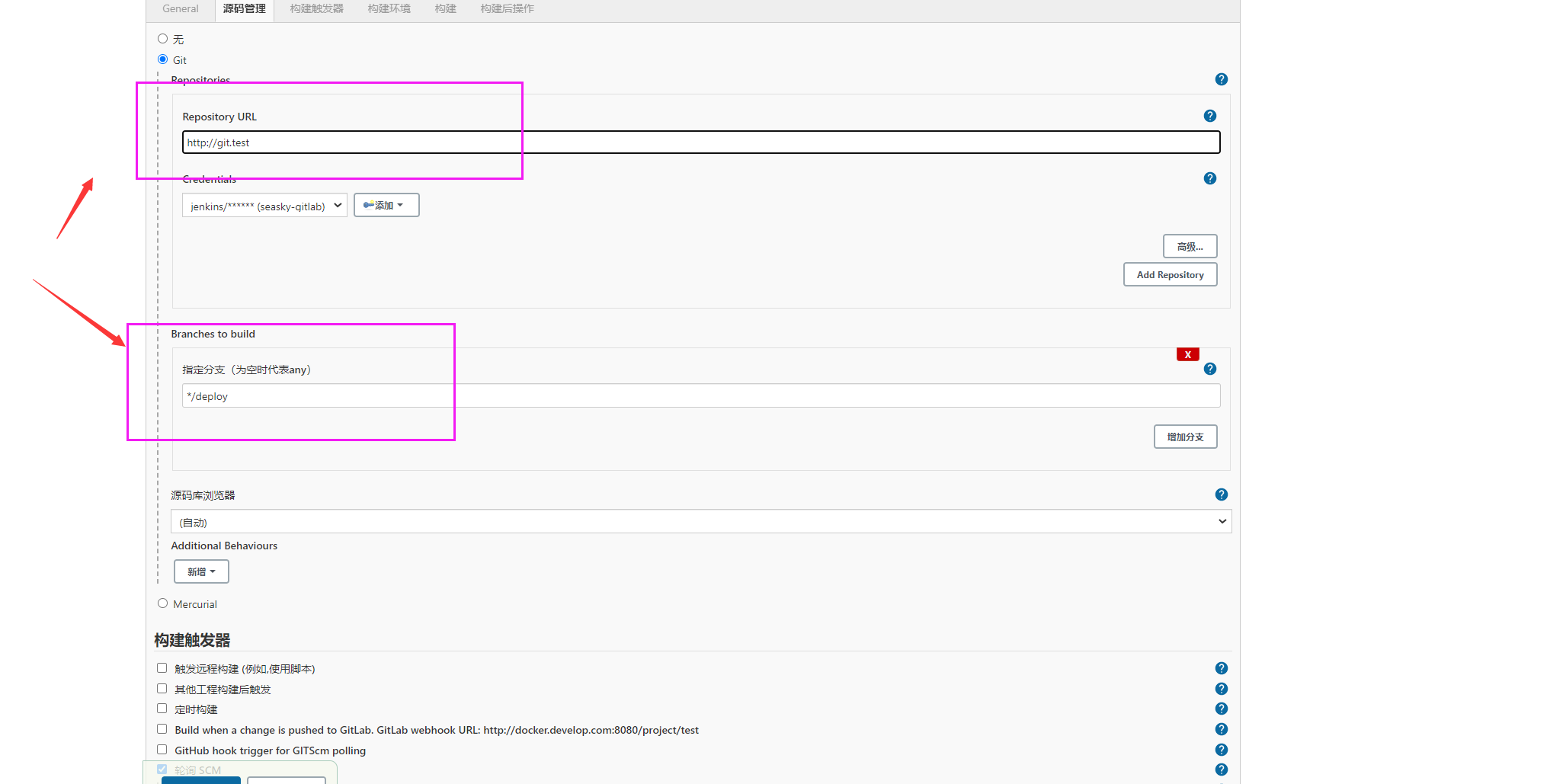1547x784 pixels.
Task: Open help for GitLab push trigger
Action: click(x=1221, y=729)
